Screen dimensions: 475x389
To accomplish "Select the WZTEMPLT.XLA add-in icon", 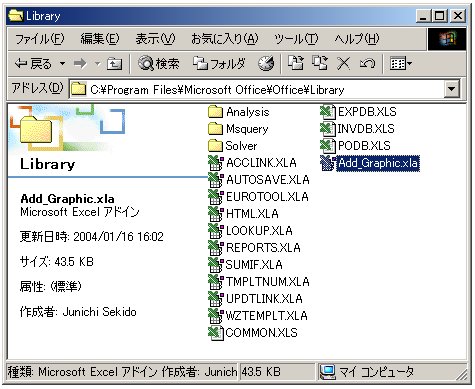I will (x=215, y=316).
